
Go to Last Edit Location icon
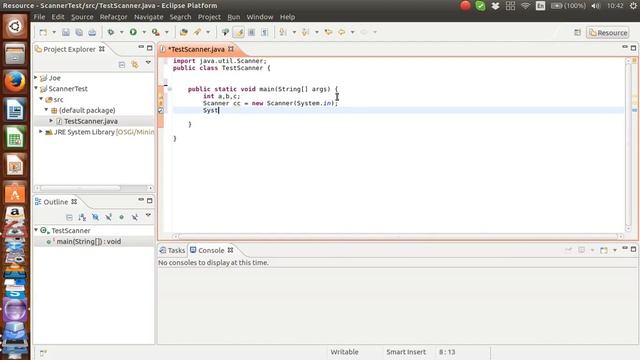tap(328, 32)
